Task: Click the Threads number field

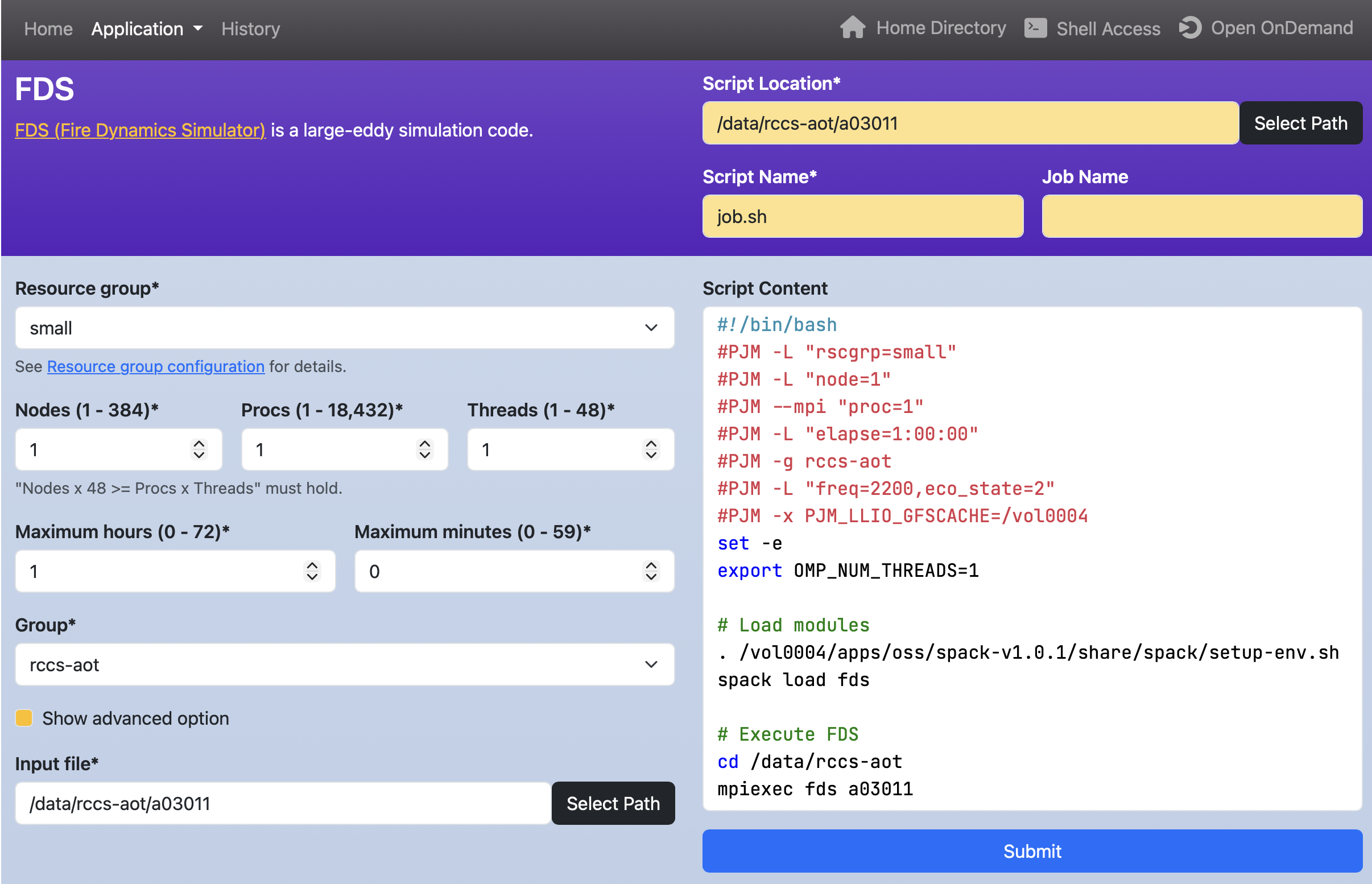Action: (571, 449)
